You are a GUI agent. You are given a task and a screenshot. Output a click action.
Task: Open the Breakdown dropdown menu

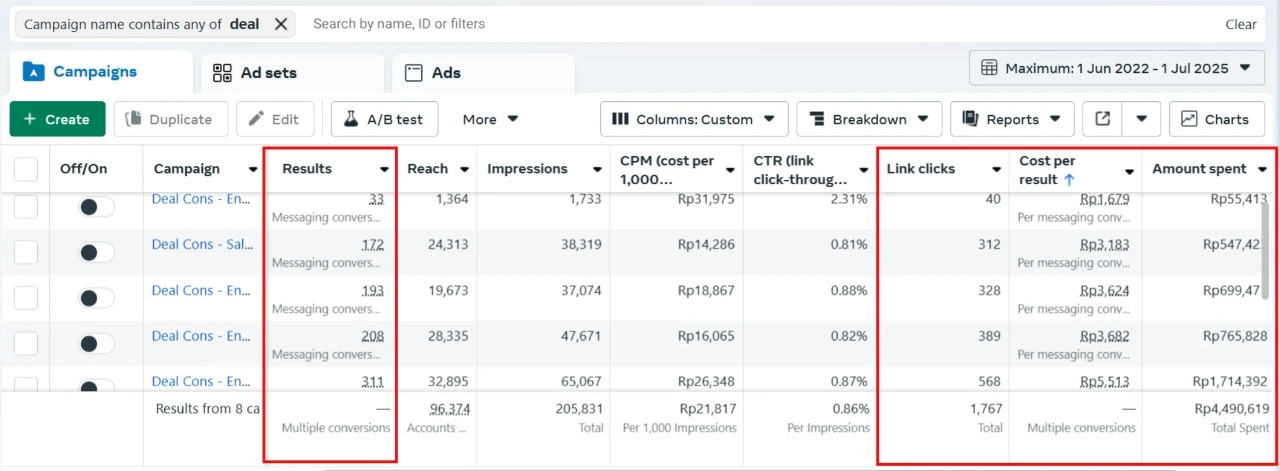(x=869, y=119)
